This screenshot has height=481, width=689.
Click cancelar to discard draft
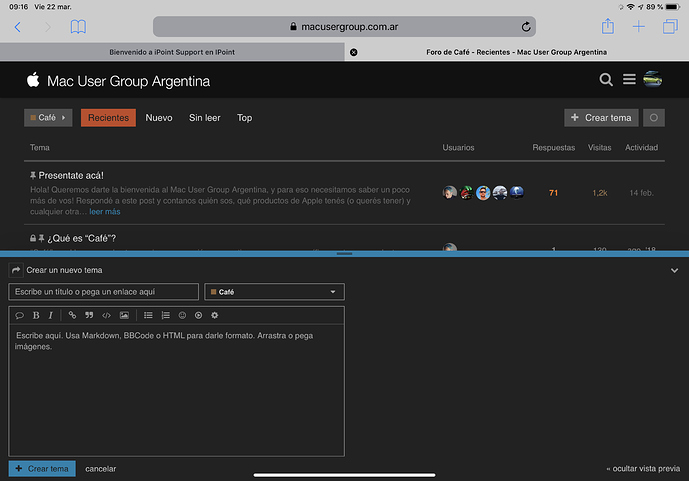pyautogui.click(x=101, y=469)
